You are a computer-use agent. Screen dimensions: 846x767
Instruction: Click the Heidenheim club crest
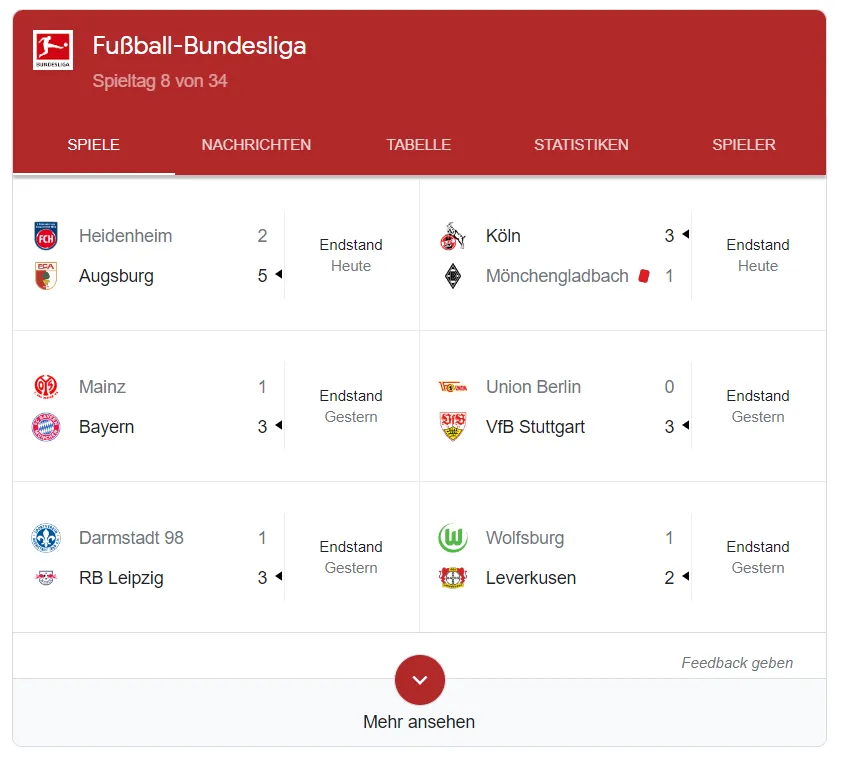click(46, 236)
